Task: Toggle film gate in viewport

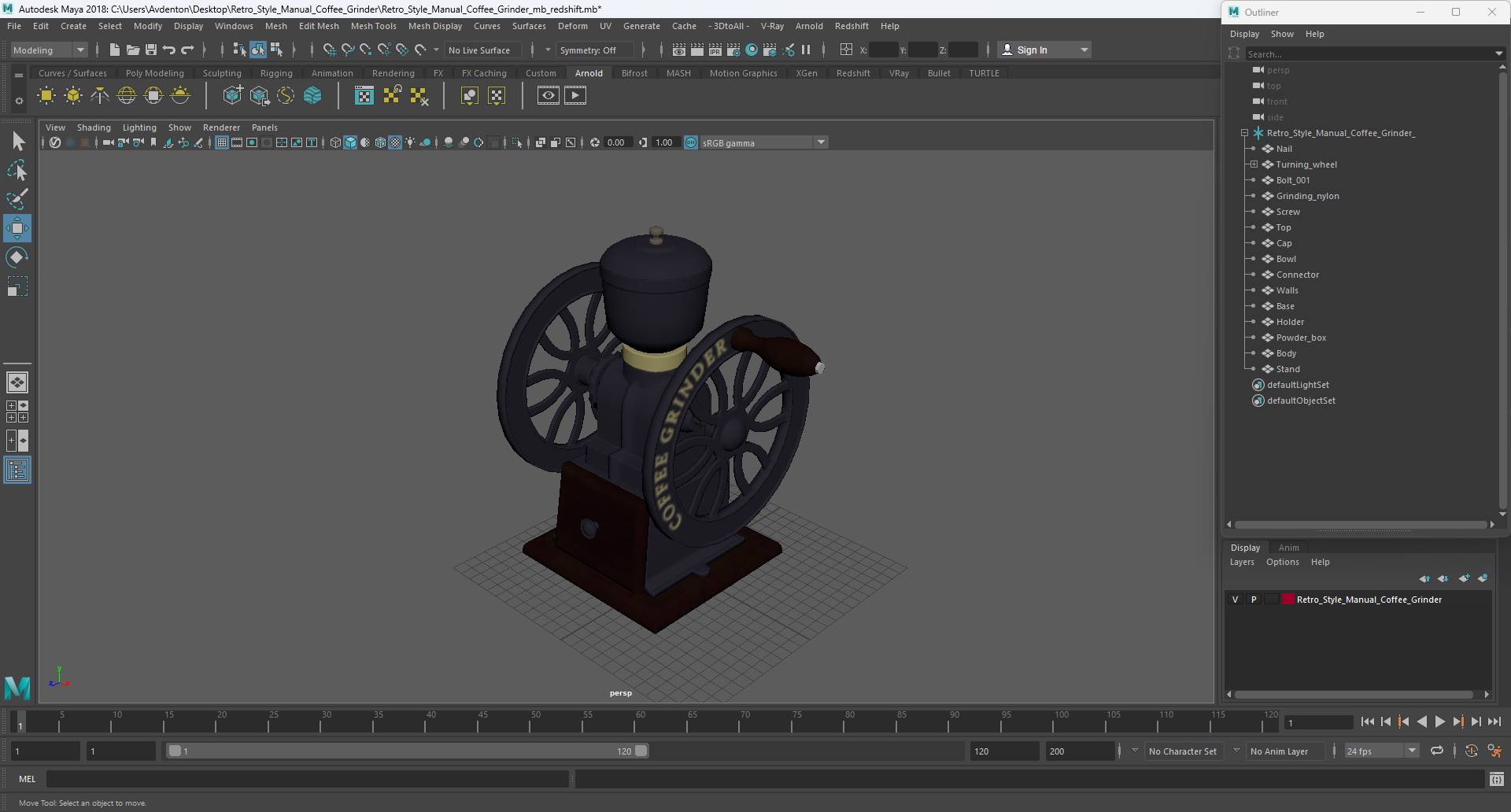Action: point(237,142)
